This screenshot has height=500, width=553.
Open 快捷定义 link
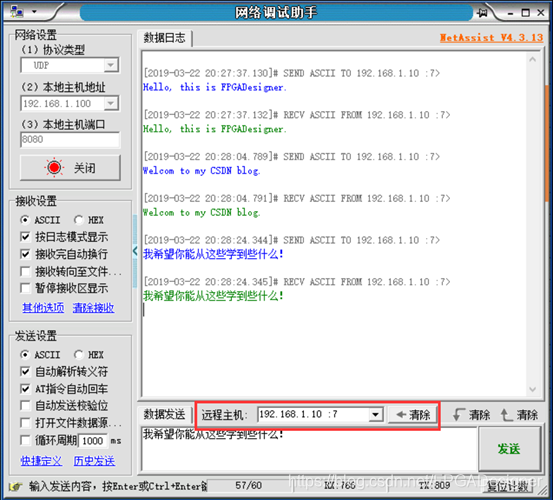coord(41,461)
